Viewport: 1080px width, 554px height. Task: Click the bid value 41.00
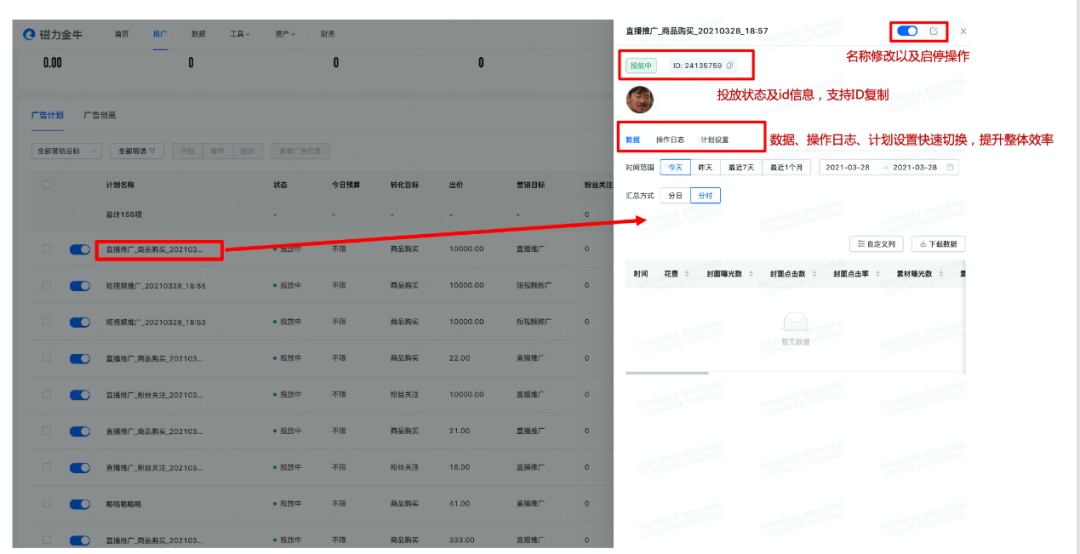click(459, 504)
